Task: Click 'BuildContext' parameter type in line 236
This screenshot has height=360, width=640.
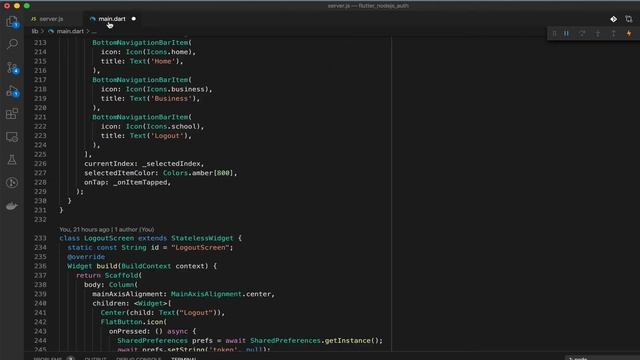Action: point(146,266)
